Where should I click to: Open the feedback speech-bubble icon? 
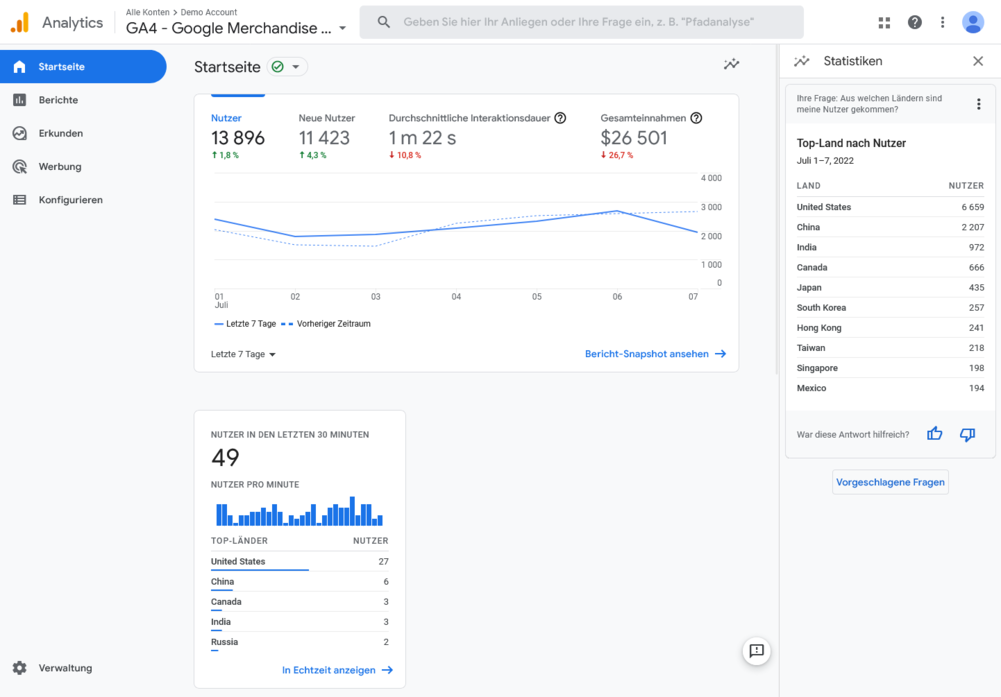pyautogui.click(x=756, y=651)
